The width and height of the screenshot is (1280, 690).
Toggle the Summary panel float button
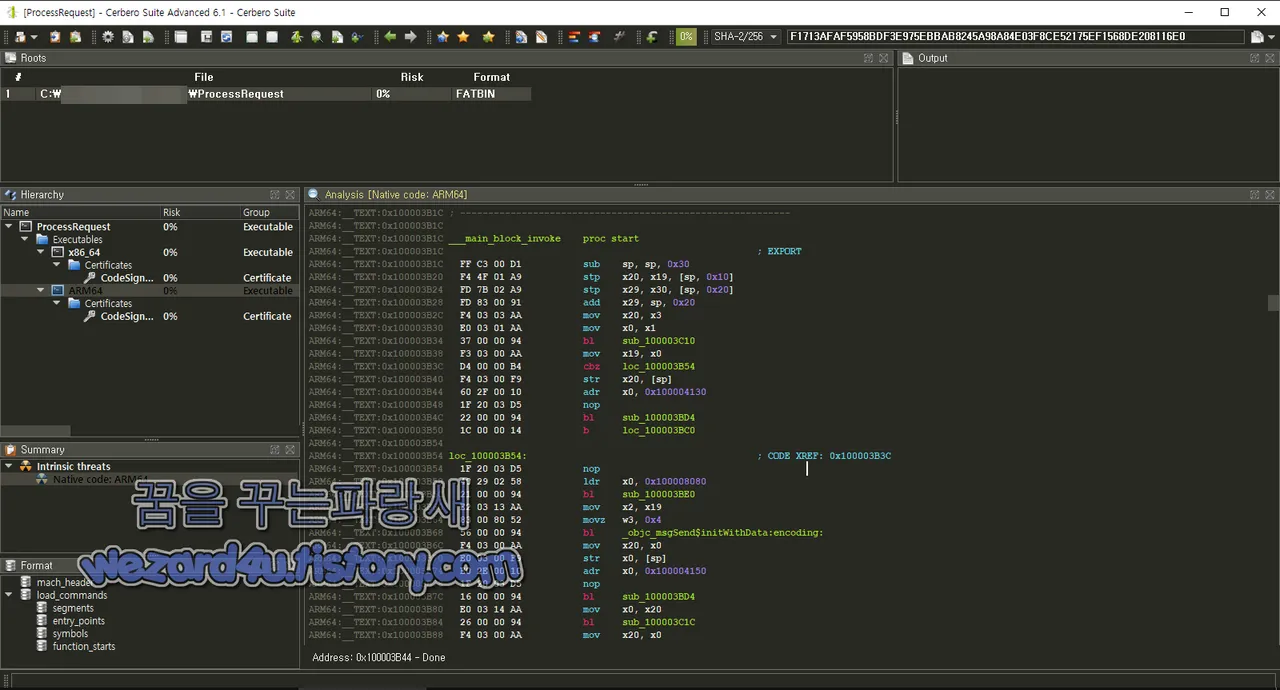(274, 449)
